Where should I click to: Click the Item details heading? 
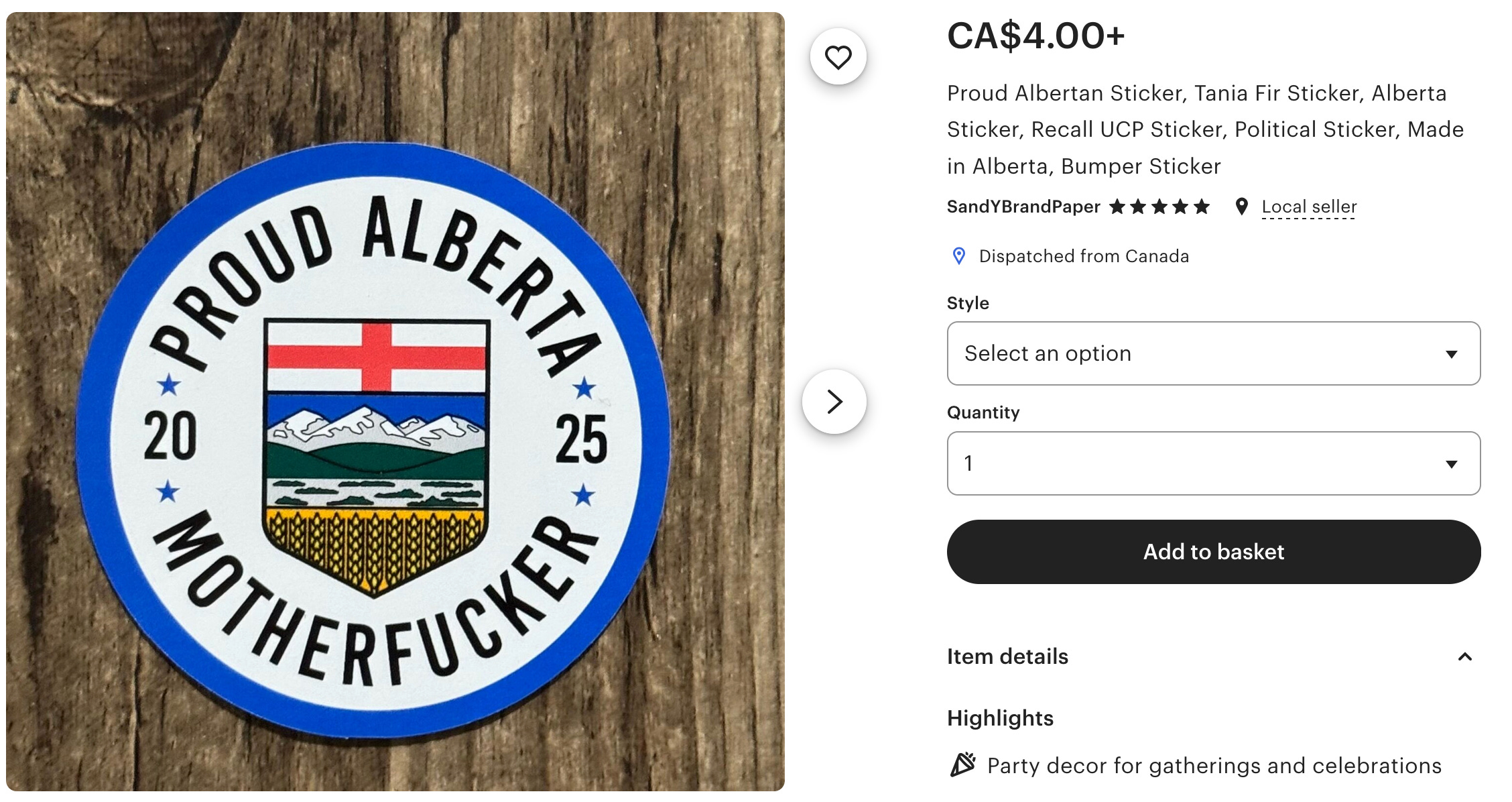[x=1007, y=656]
